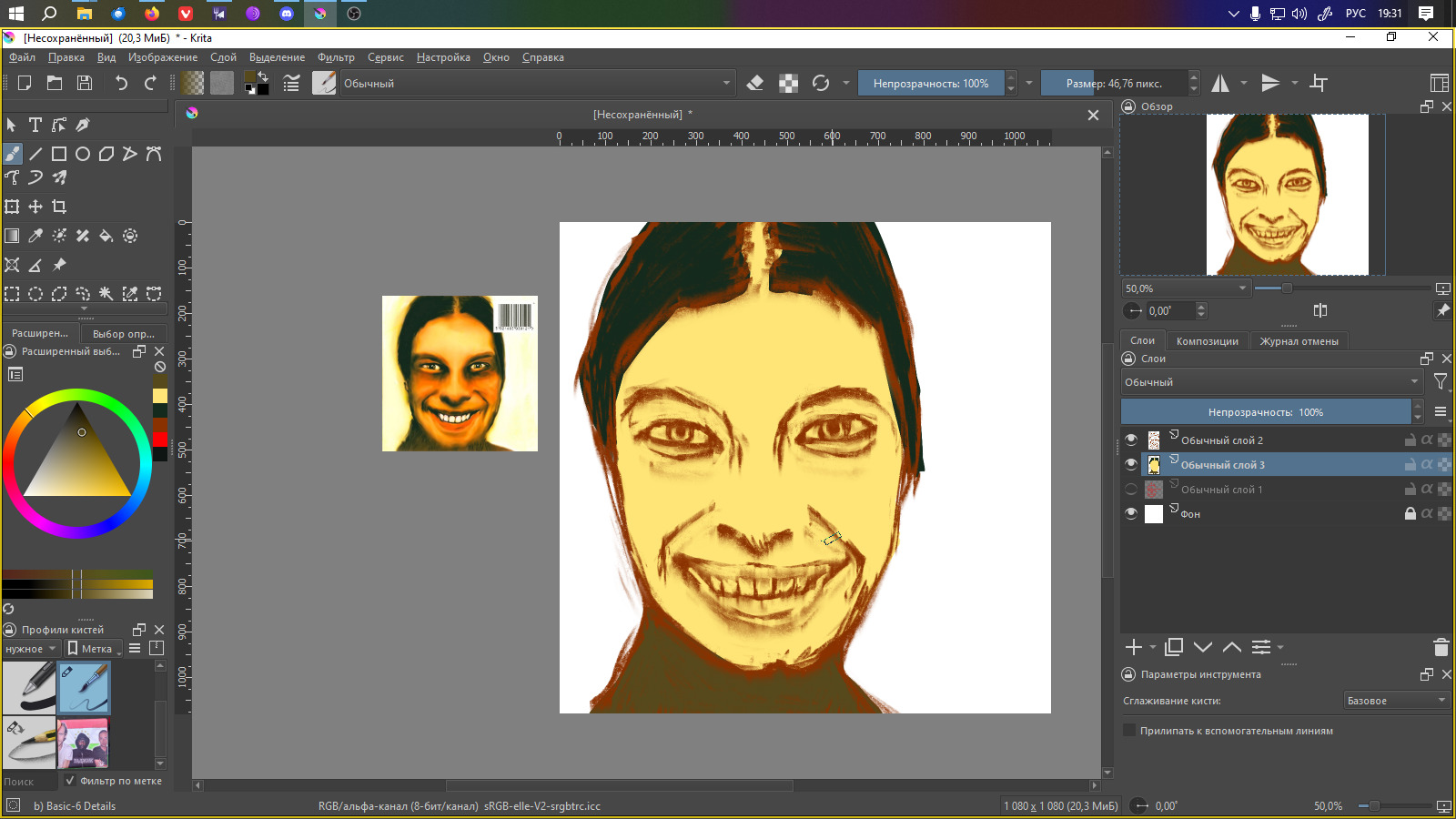The height and width of the screenshot is (819, 1456).
Task: Open the 50,0% zoom dropdown in overview
Action: click(x=1186, y=288)
